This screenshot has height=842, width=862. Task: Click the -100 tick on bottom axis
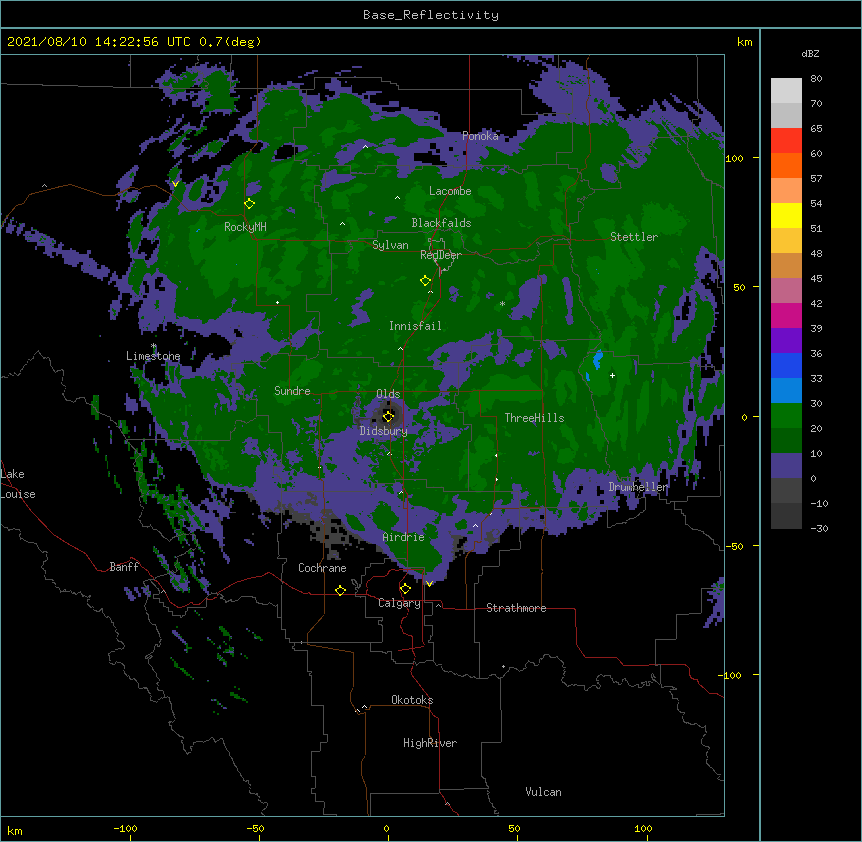(125, 828)
